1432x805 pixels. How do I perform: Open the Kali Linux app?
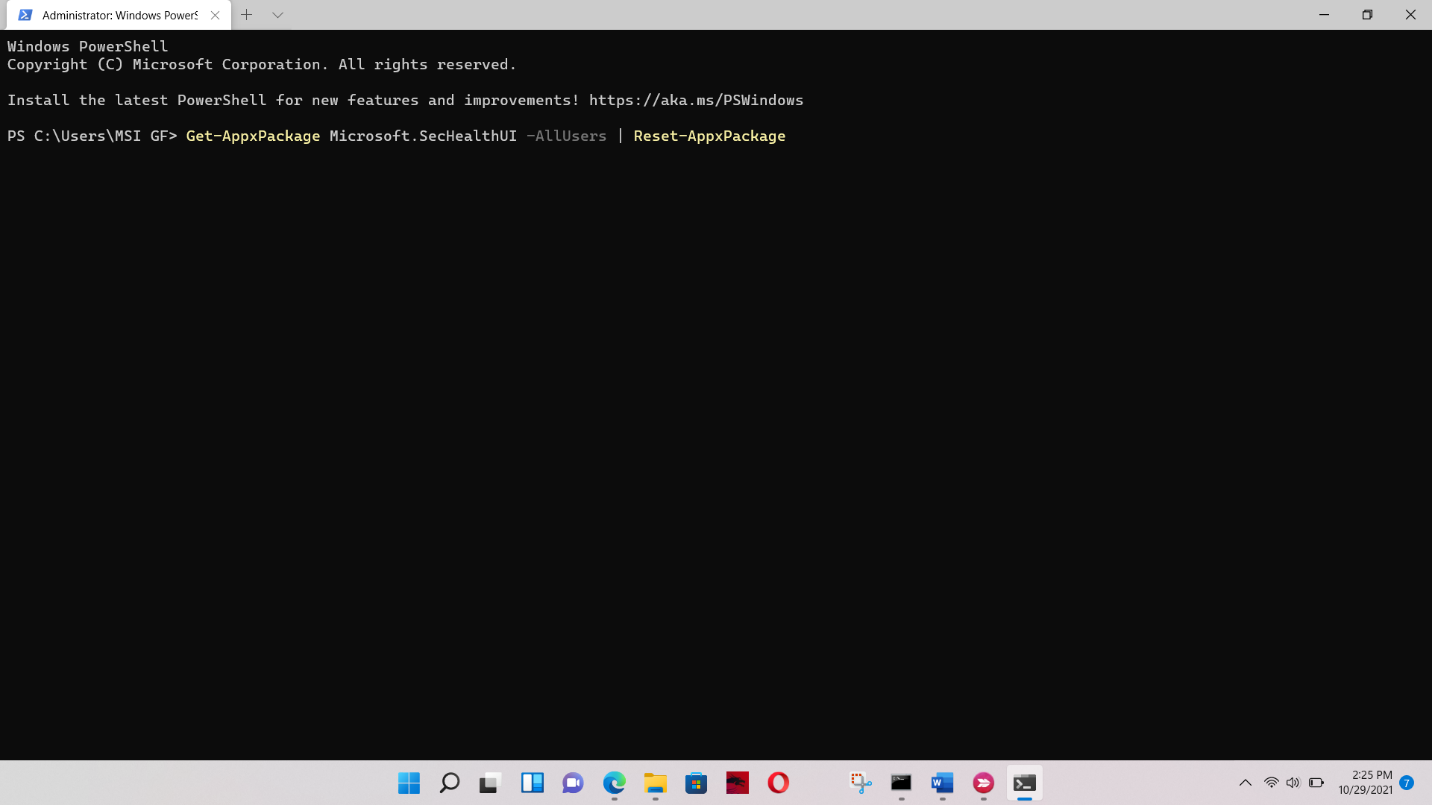(x=737, y=783)
